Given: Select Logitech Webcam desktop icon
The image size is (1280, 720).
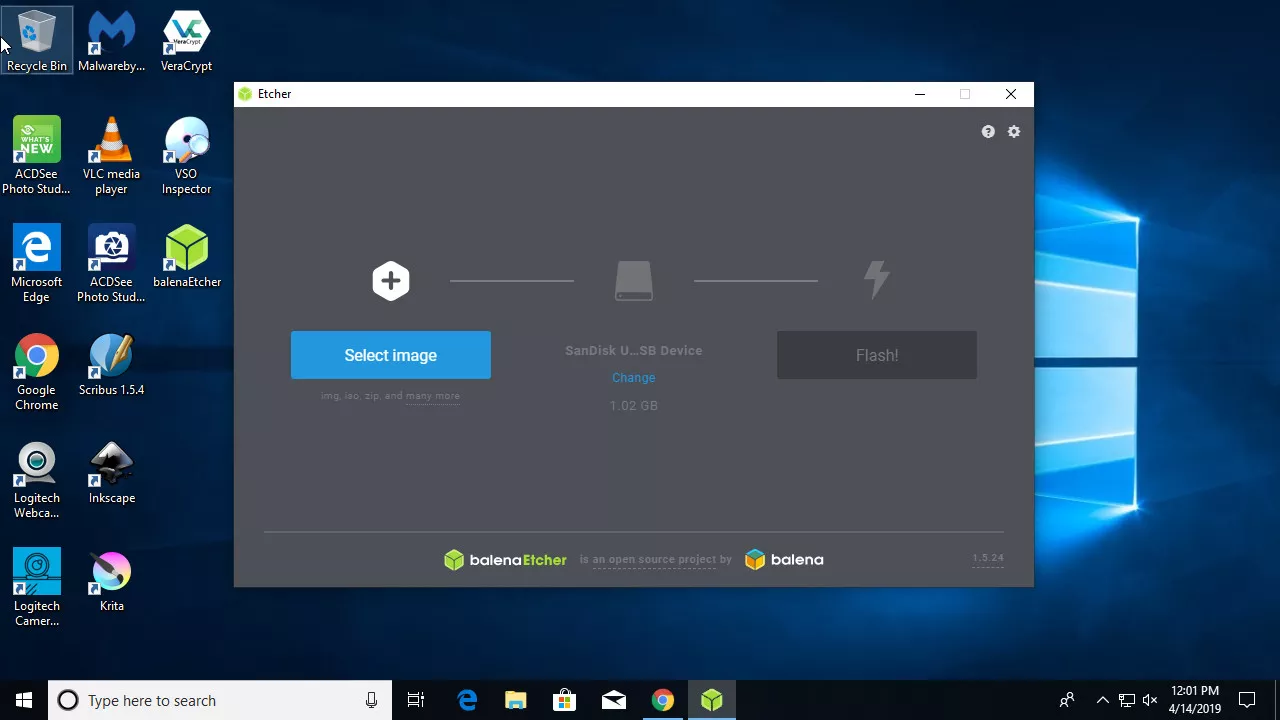Looking at the screenshot, I should (x=37, y=480).
